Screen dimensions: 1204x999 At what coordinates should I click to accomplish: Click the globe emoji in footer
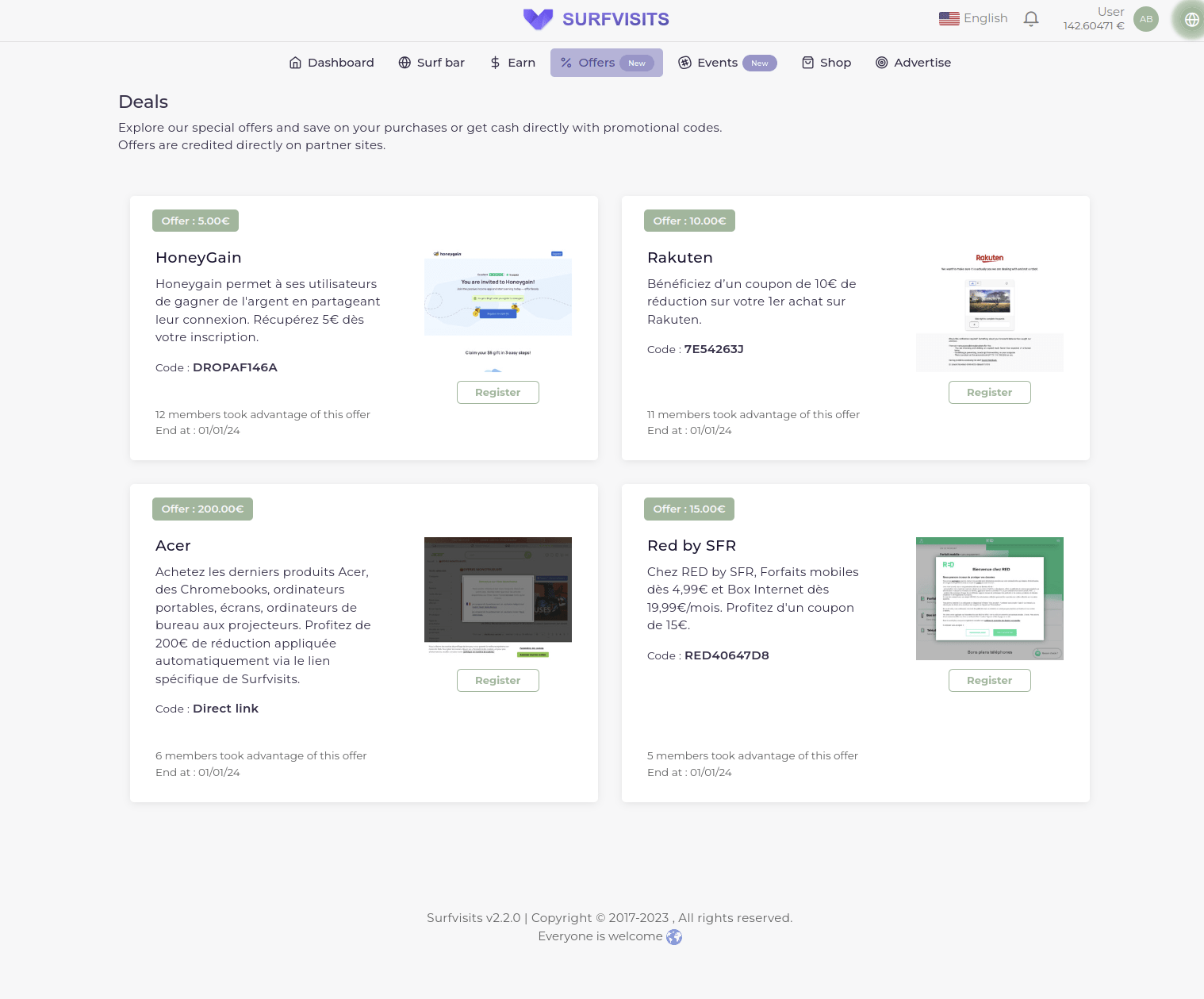point(674,937)
